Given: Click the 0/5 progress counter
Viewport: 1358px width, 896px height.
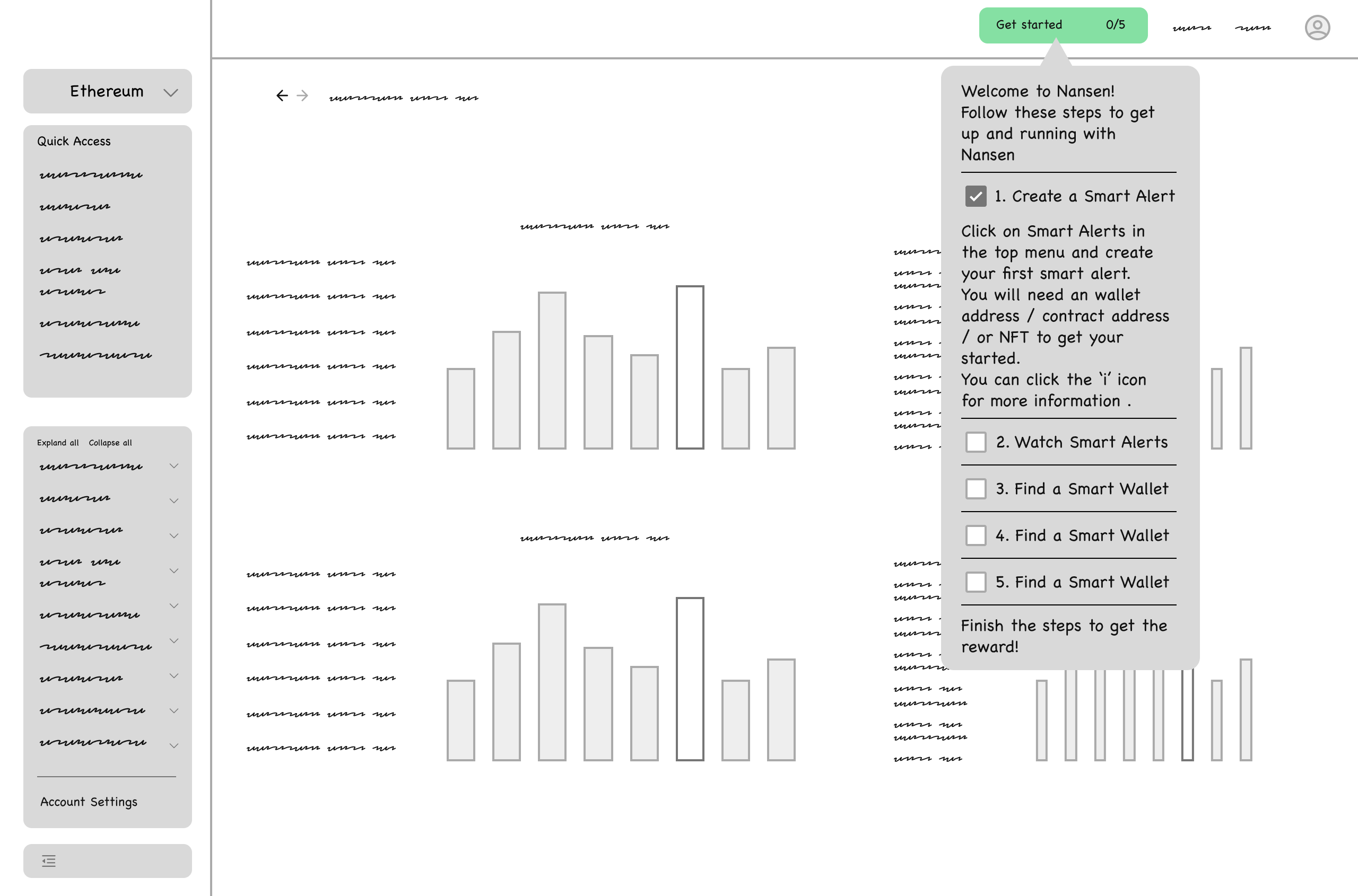Looking at the screenshot, I should click(x=1115, y=24).
